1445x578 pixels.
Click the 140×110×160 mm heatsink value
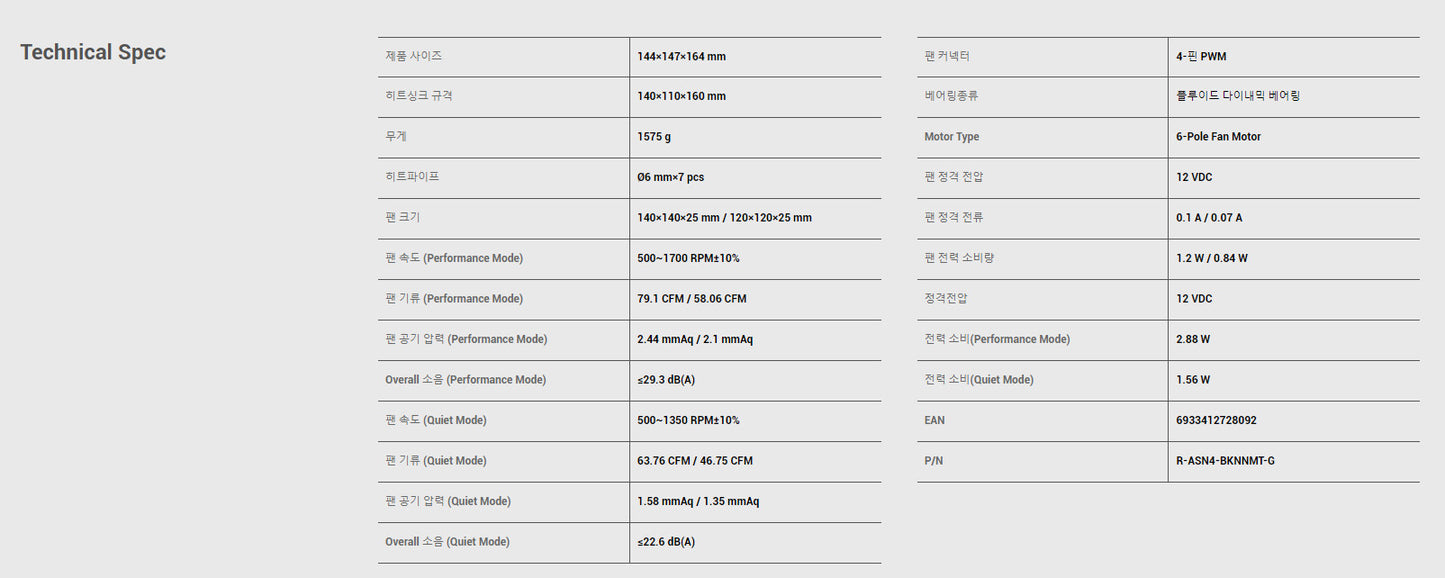click(681, 97)
